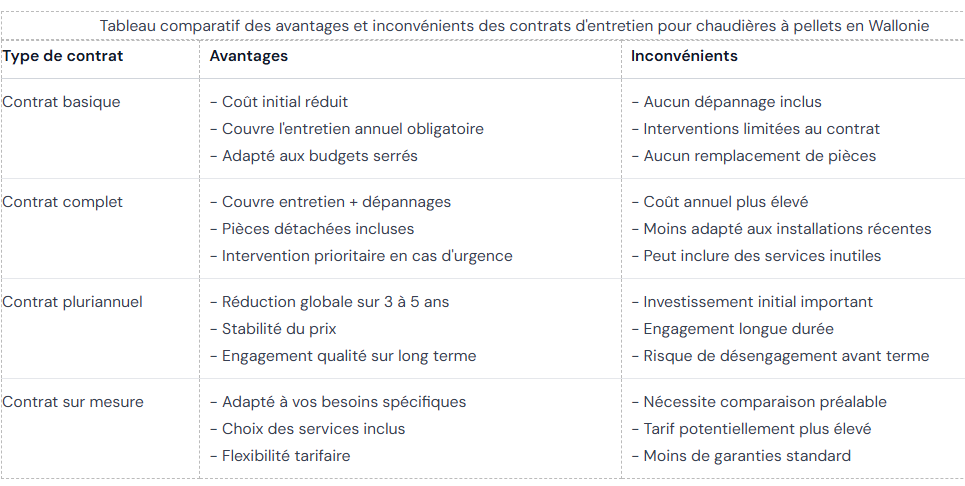The height and width of the screenshot is (486, 965).
Task: Click the "Inconvénients" column header
Action: (x=684, y=56)
